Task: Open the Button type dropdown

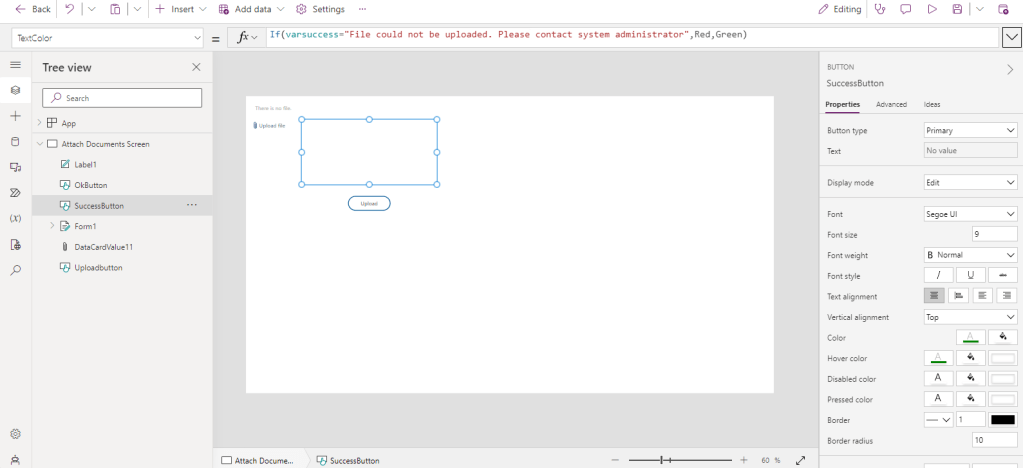Action: tap(970, 130)
